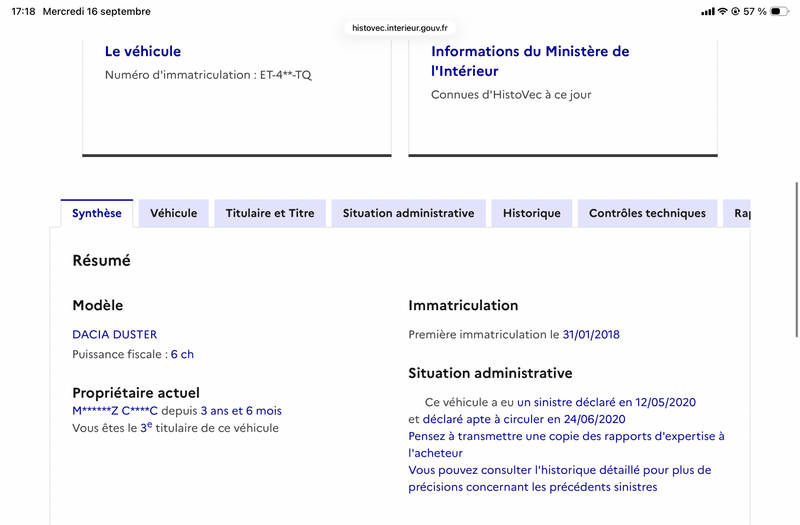800x525 pixels.
Task: Open the Titulaire et Titre tab
Action: pos(270,213)
